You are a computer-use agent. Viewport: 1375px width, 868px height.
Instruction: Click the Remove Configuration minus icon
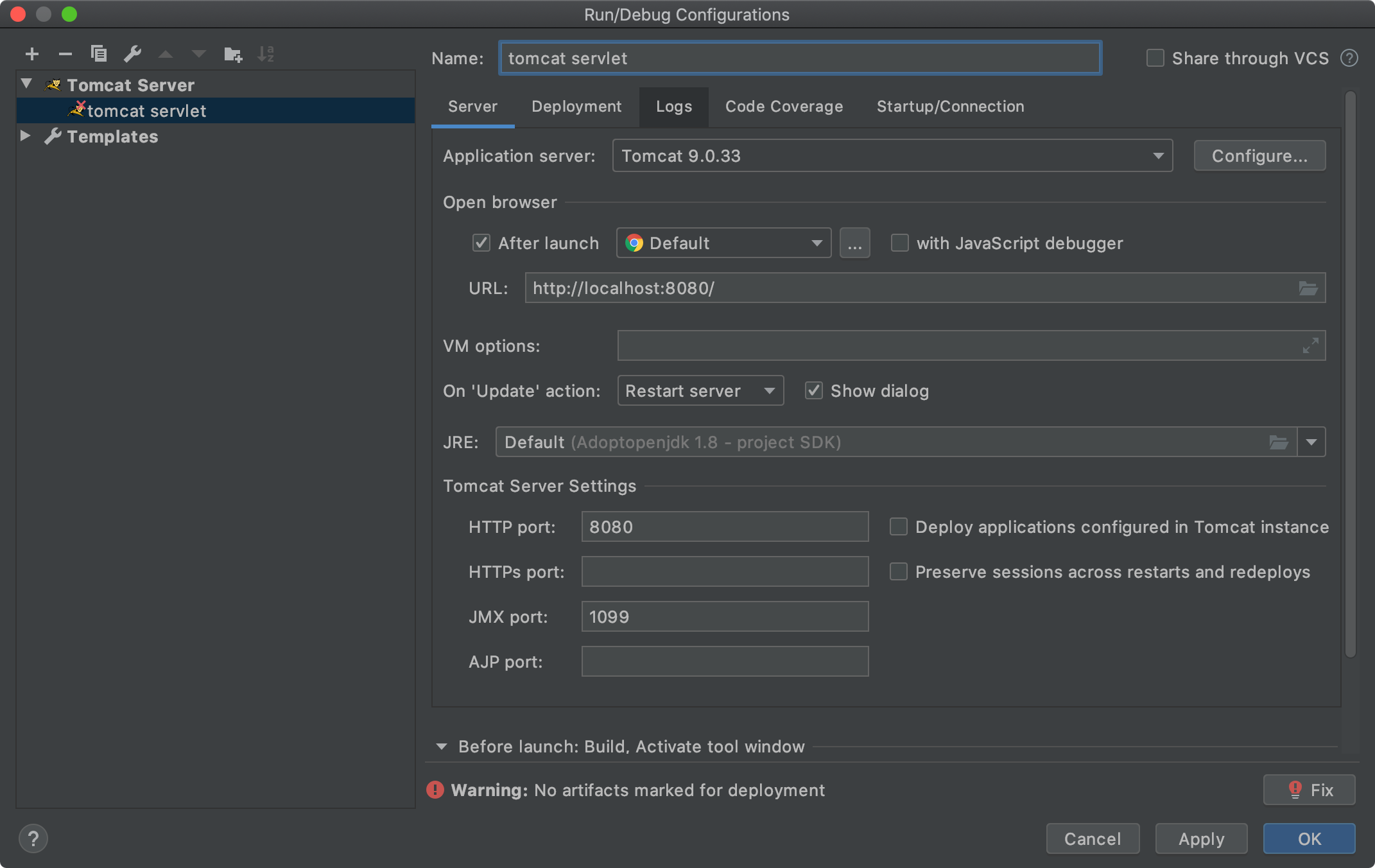click(65, 55)
